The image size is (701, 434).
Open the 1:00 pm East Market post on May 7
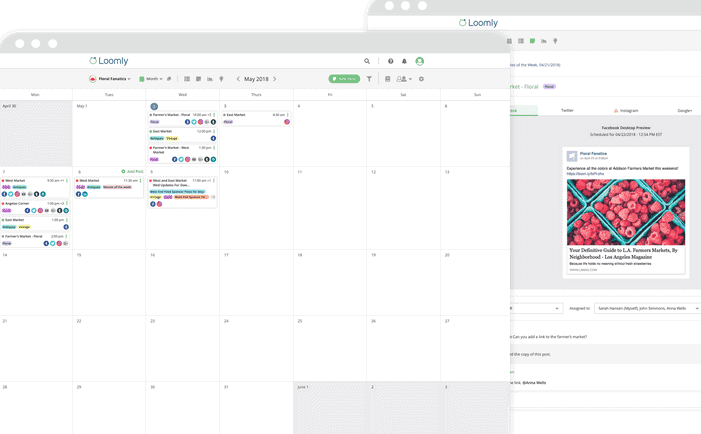[35, 223]
